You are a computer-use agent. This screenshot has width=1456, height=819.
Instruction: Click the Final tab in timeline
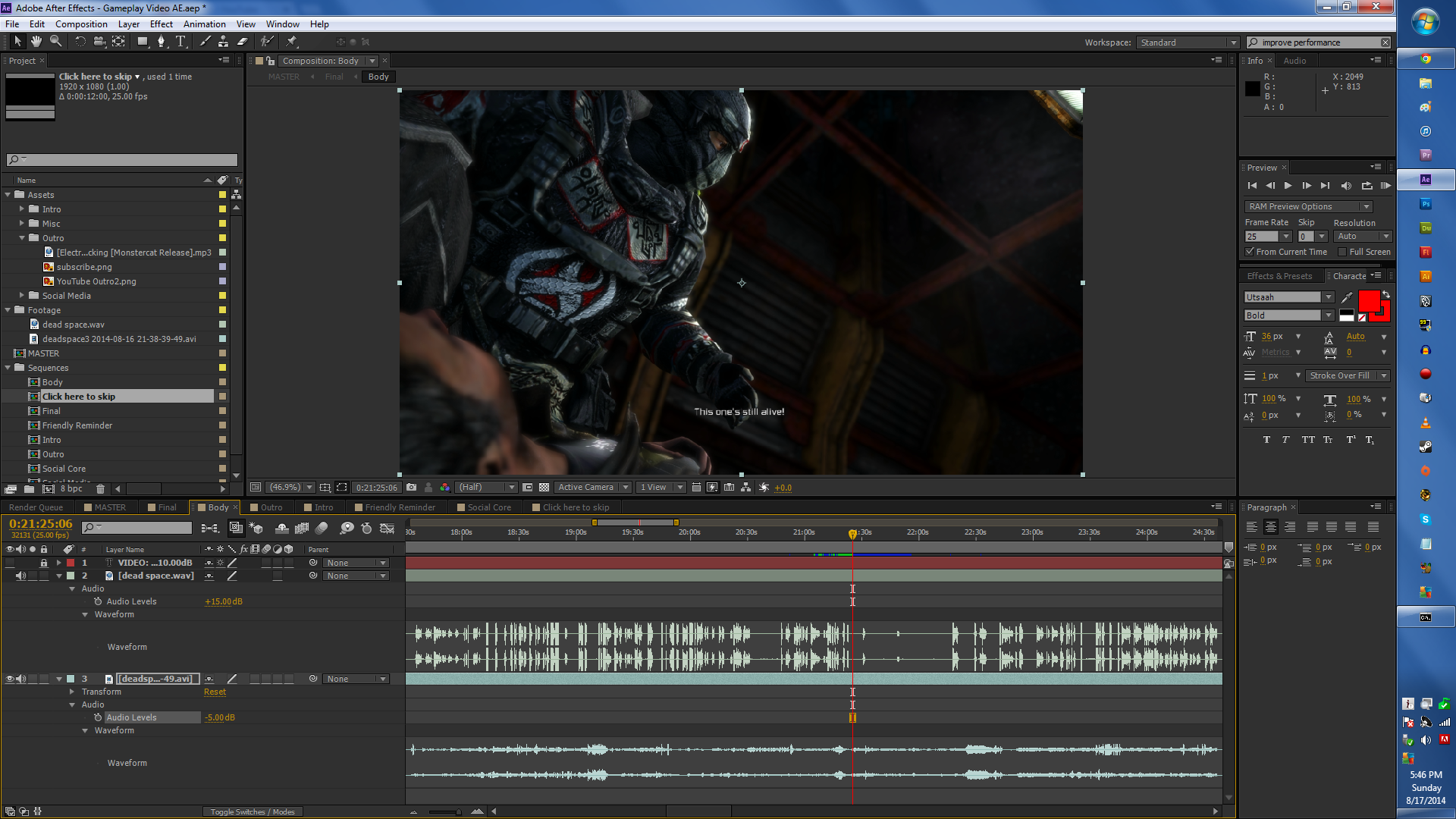167,507
